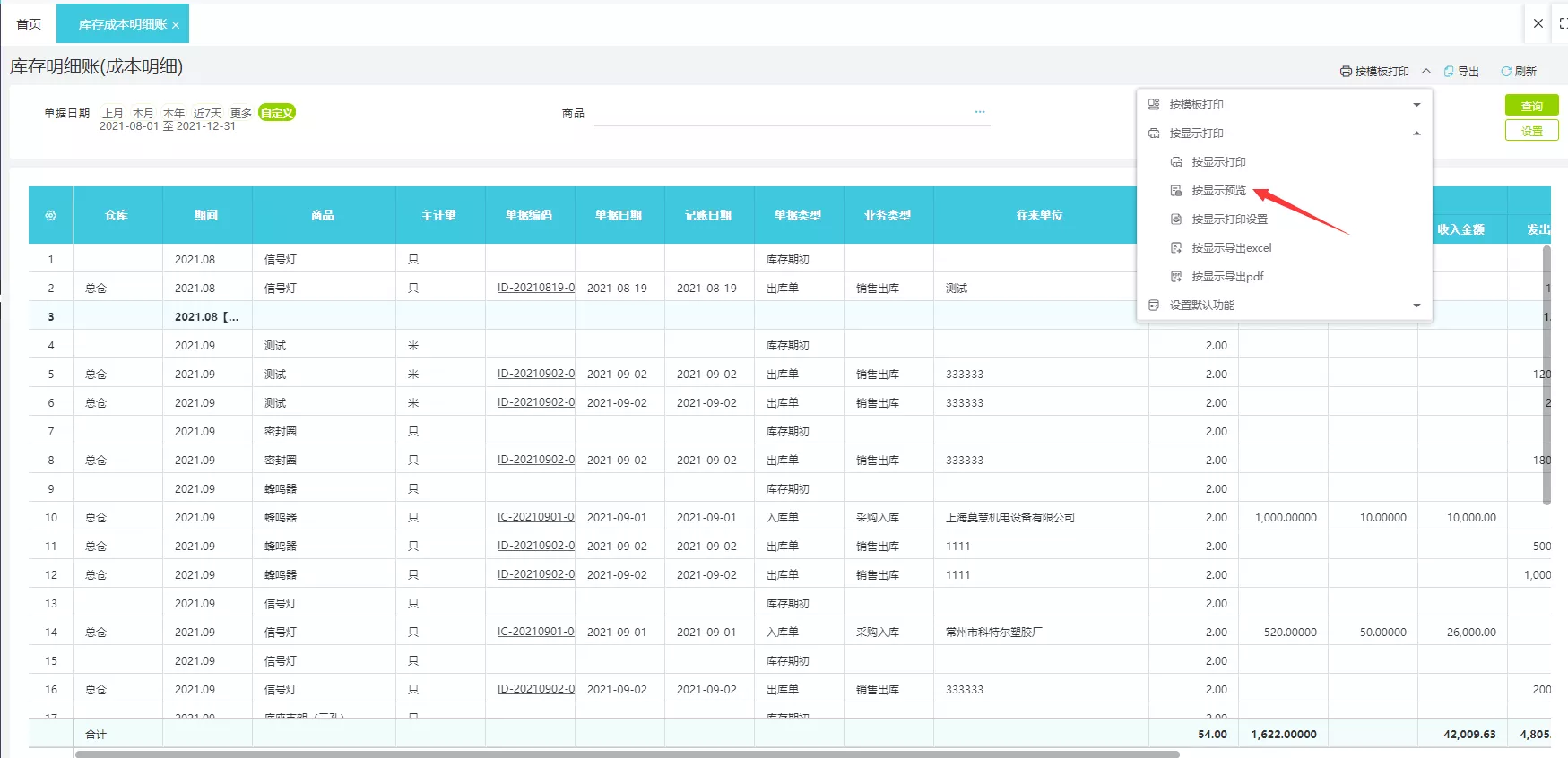The image size is (1568, 758).
Task: Open the 商品 selector ellipsis
Action: 980,112
